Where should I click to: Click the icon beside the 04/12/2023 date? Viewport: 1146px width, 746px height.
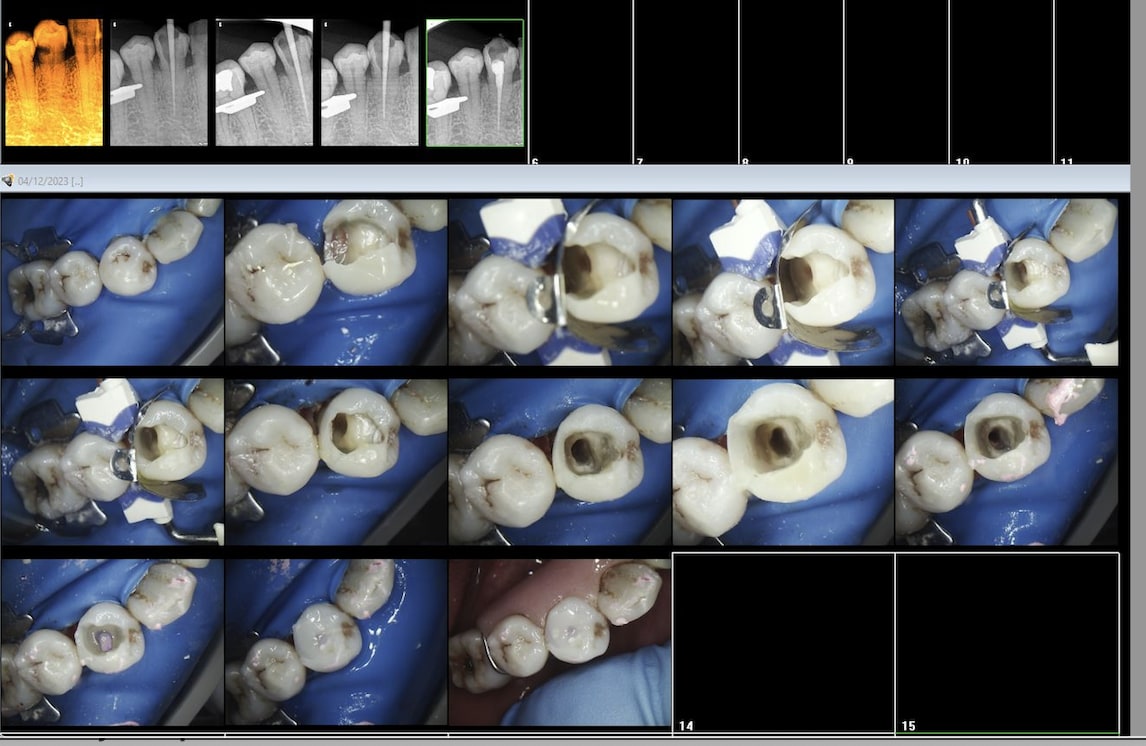(8, 180)
